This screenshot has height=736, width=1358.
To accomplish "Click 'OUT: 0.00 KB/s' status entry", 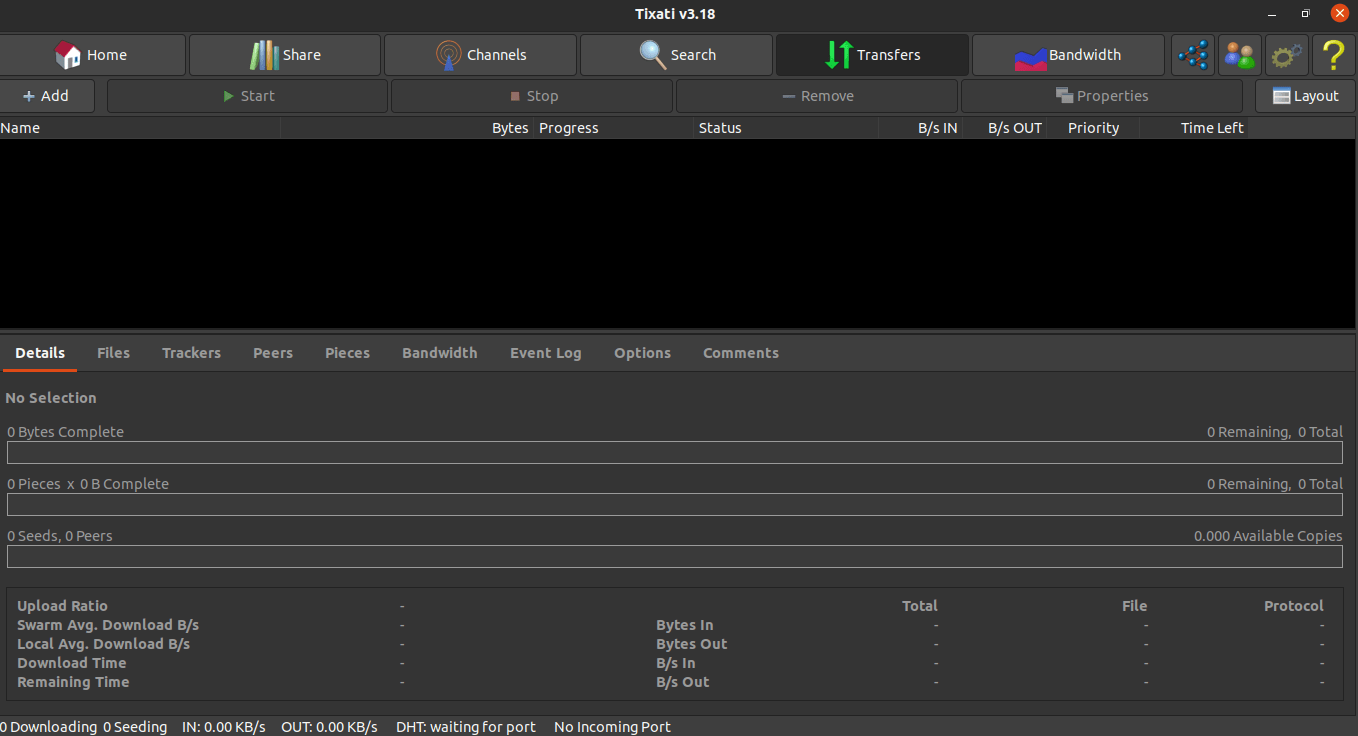I will click(x=329, y=727).
